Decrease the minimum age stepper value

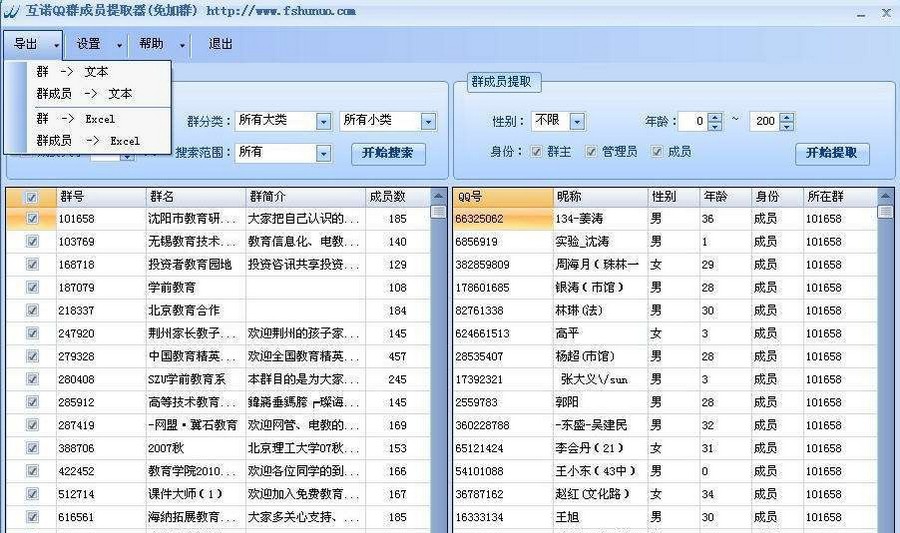click(x=715, y=126)
